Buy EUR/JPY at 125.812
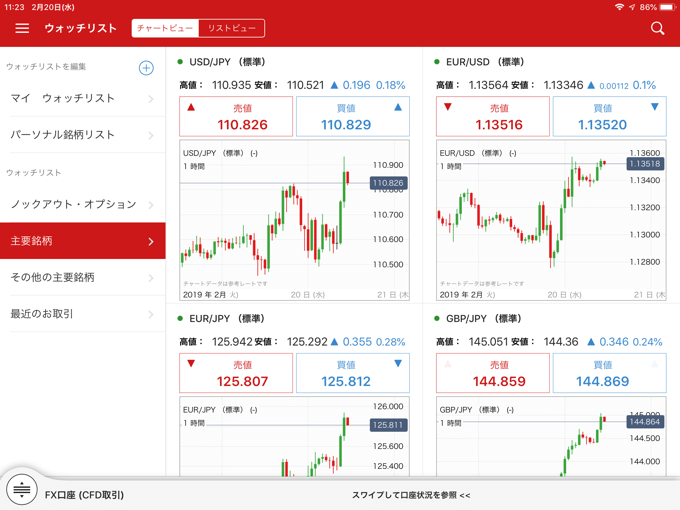The image size is (680, 510). [353, 373]
